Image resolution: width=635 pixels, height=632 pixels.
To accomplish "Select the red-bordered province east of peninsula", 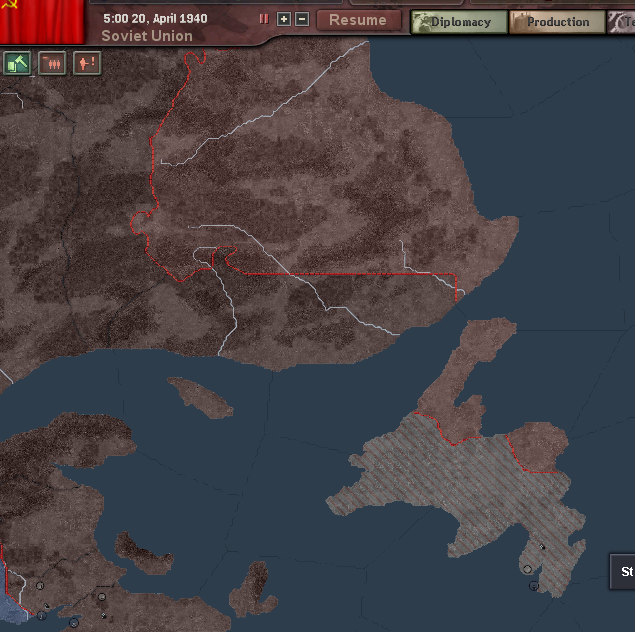I will click(x=539, y=443).
